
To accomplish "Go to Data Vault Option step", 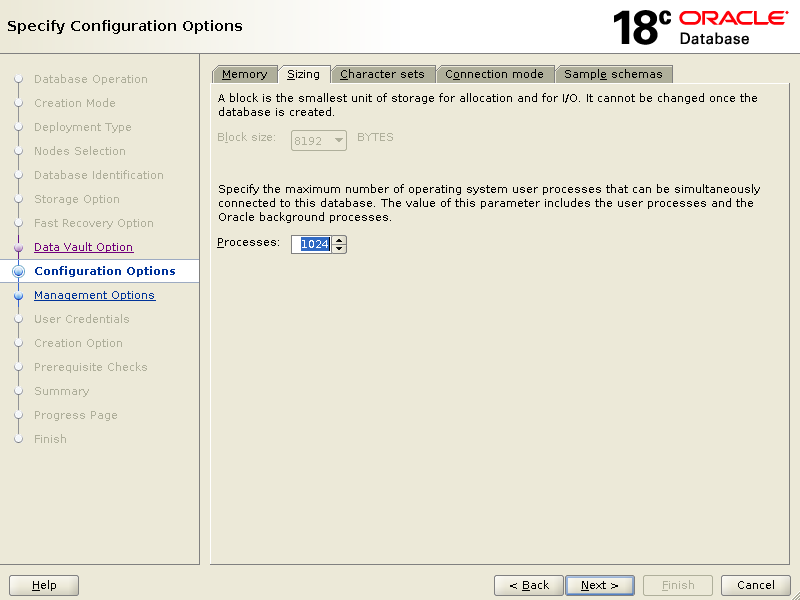I will tap(84, 247).
